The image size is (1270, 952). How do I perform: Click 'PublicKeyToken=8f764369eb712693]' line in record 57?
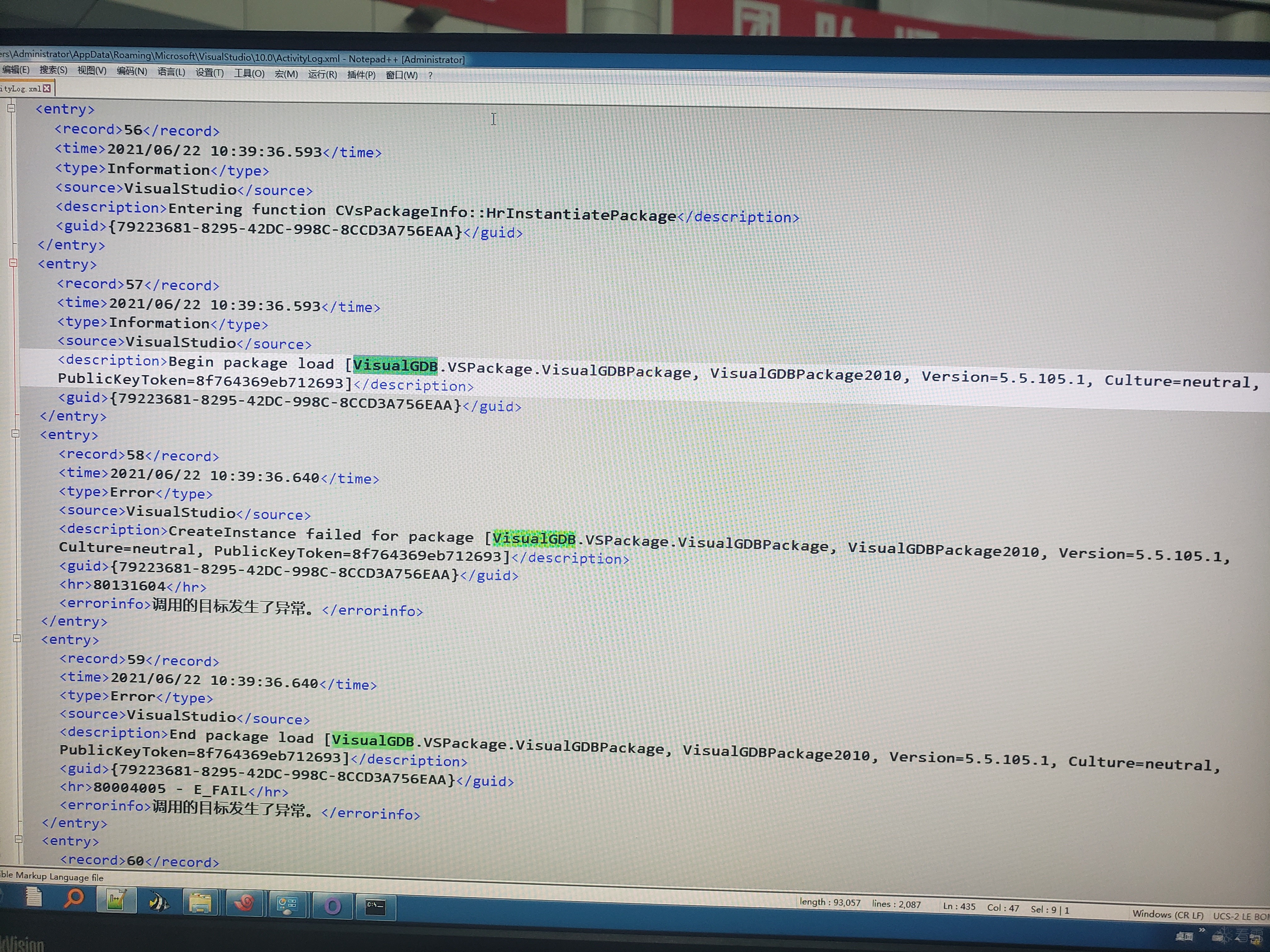(266, 382)
